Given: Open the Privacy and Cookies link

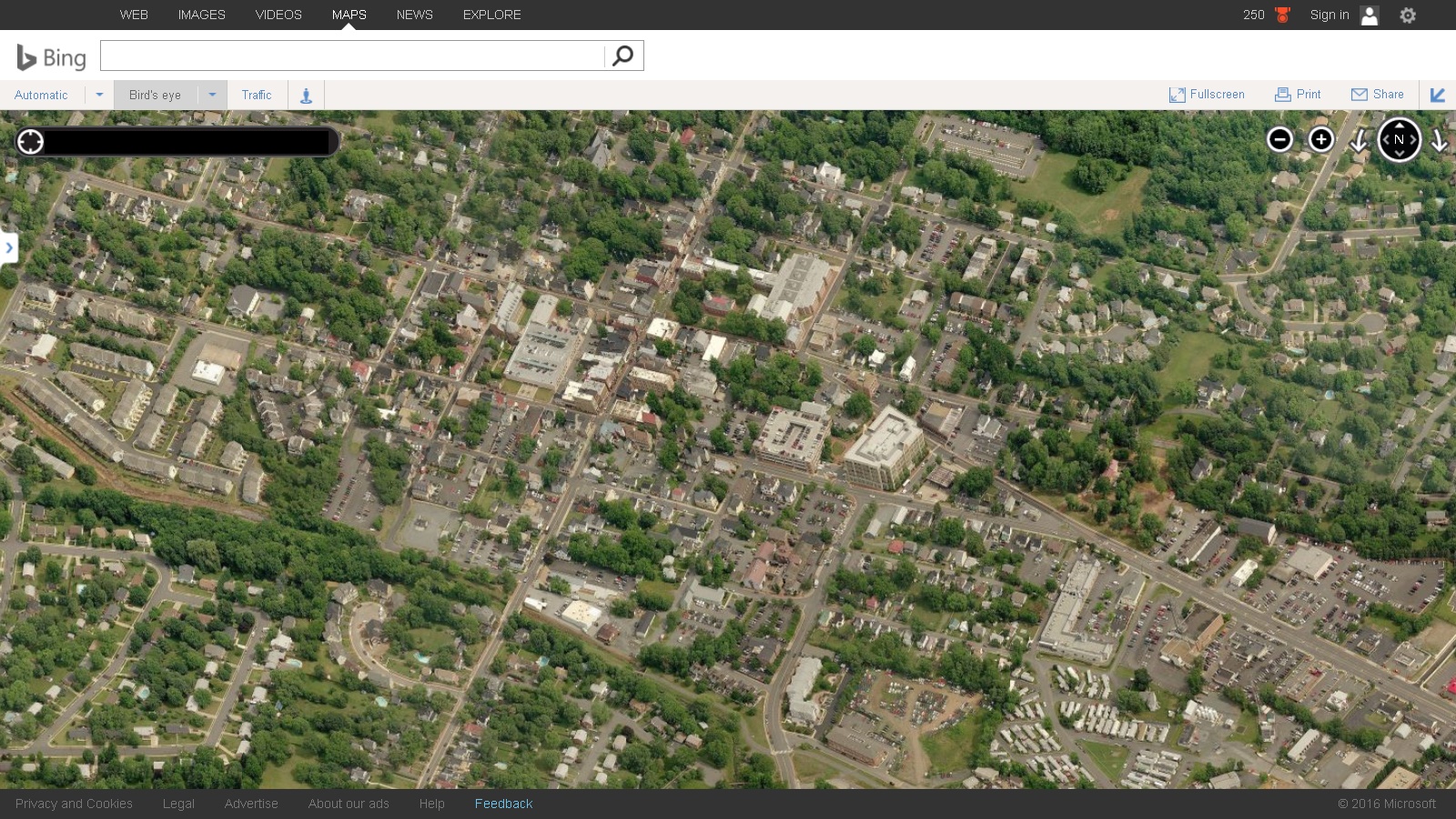Looking at the screenshot, I should pos(74,804).
